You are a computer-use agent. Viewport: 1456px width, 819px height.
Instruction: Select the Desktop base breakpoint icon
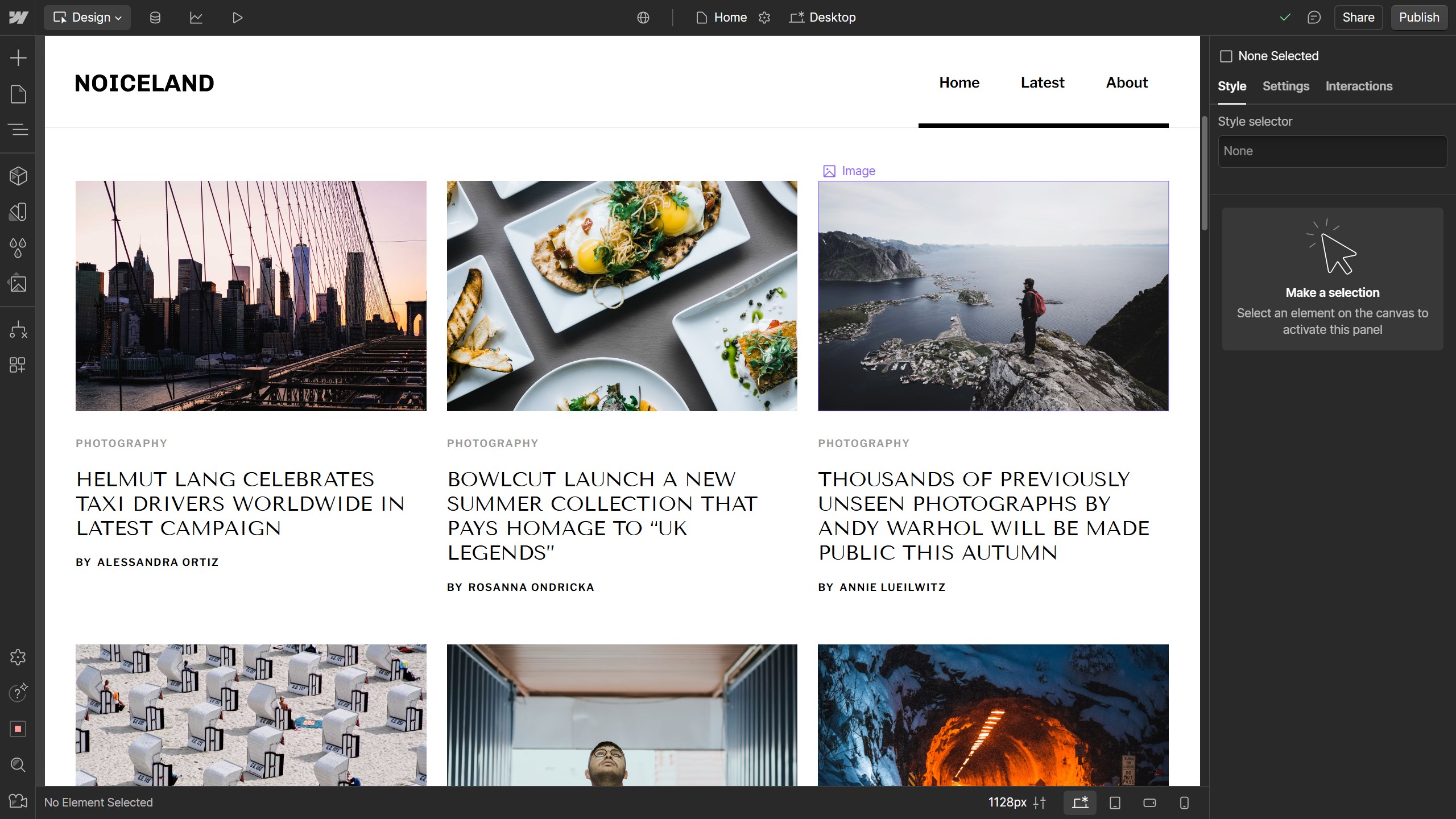tap(1080, 803)
